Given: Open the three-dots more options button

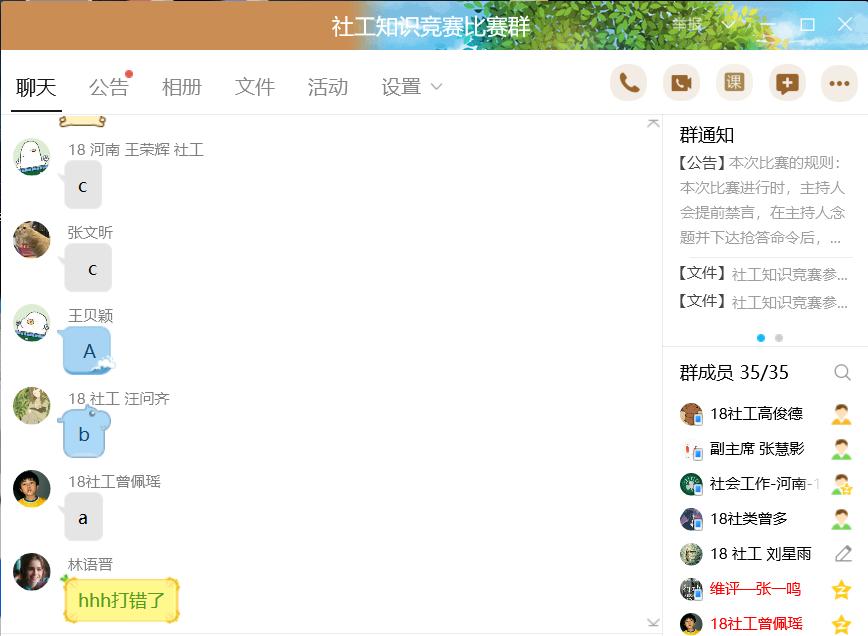Looking at the screenshot, I should 839,83.
